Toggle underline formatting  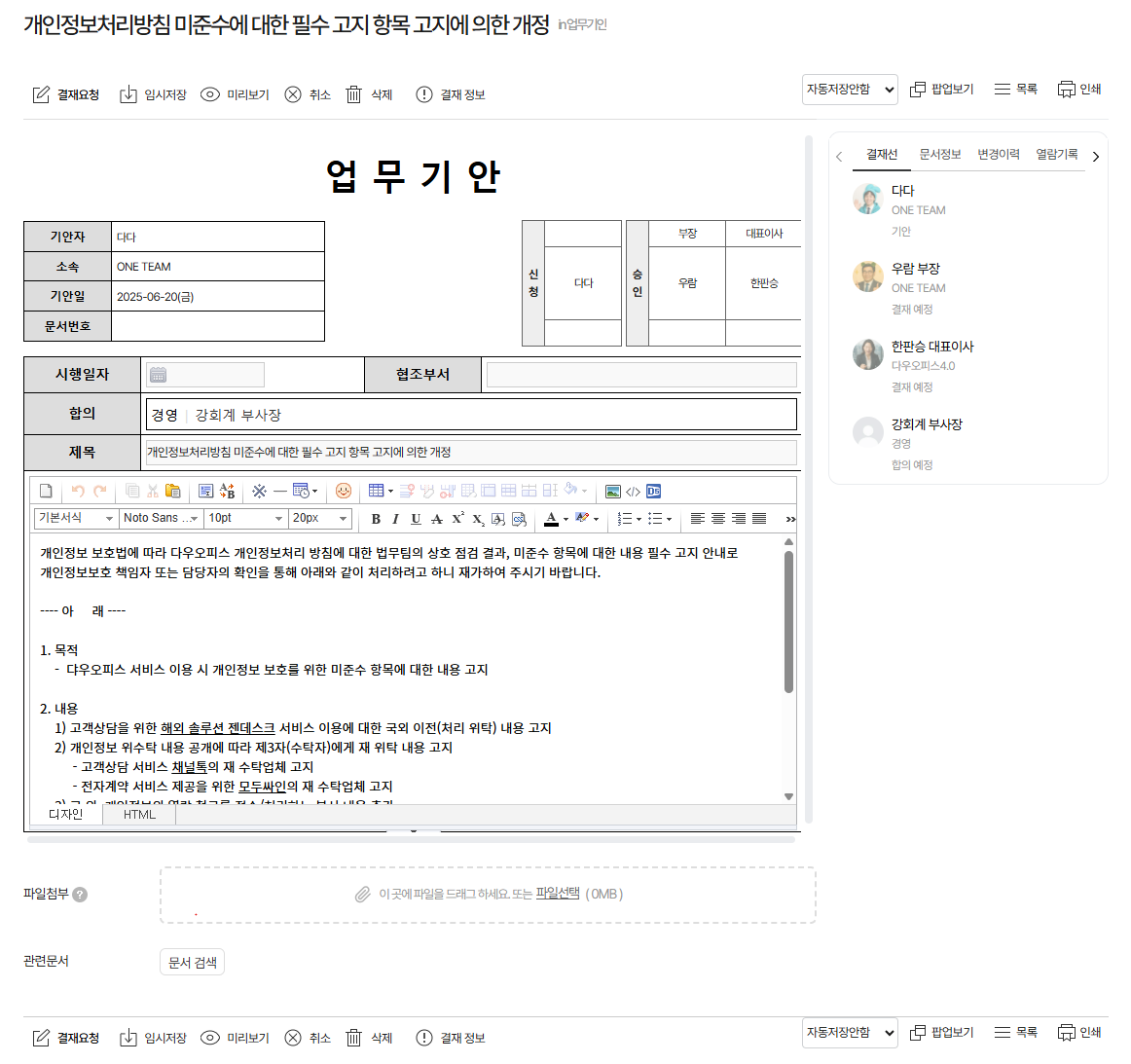tap(416, 519)
